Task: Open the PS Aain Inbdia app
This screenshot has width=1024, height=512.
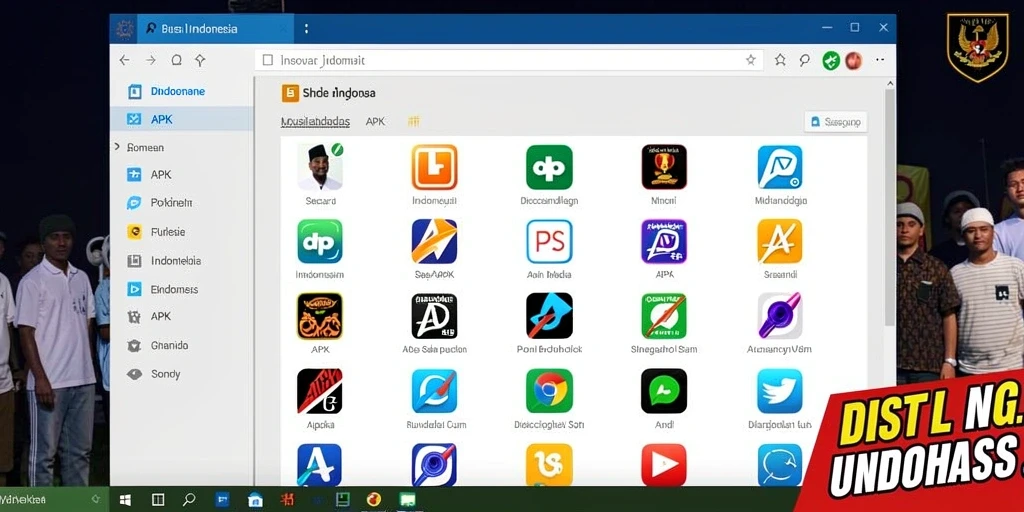Action: coord(549,242)
